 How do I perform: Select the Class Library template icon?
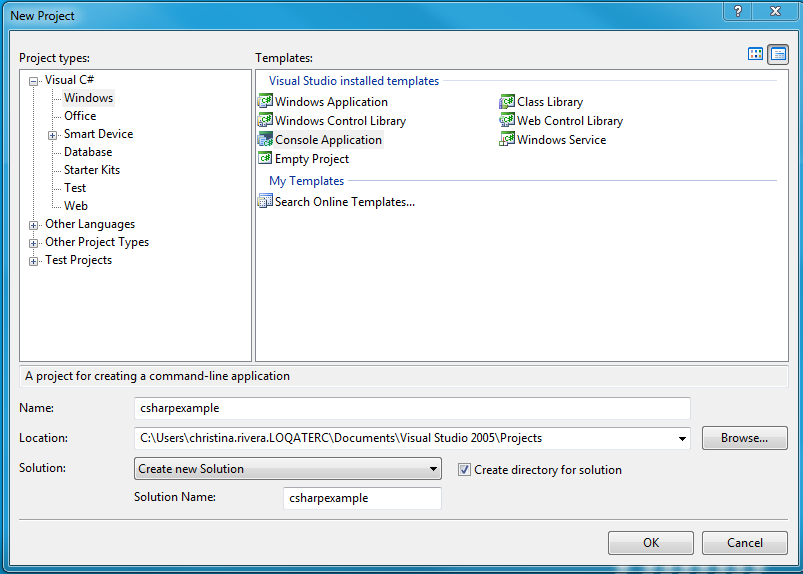click(x=507, y=101)
